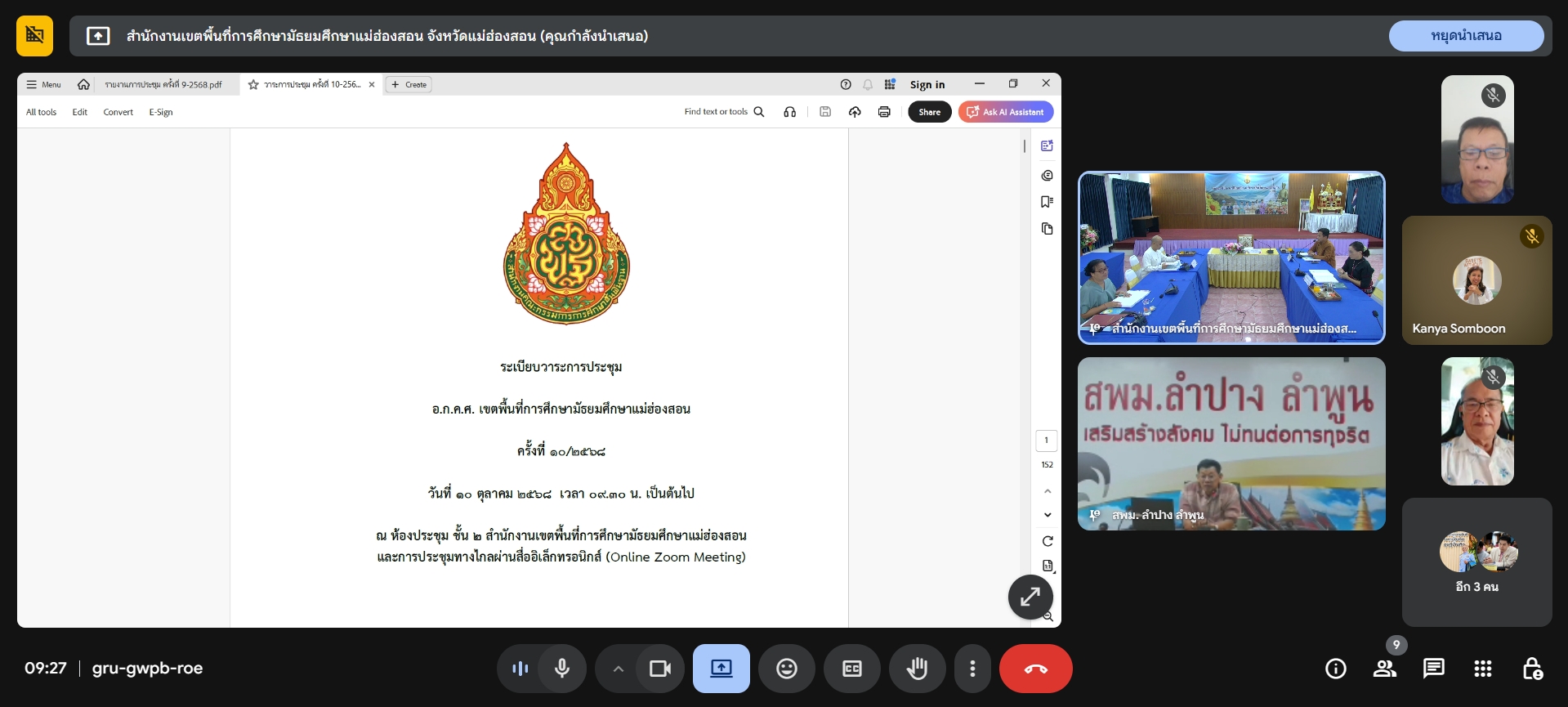The height and width of the screenshot is (707, 1568).
Task: Mute the microphone
Action: click(562, 669)
